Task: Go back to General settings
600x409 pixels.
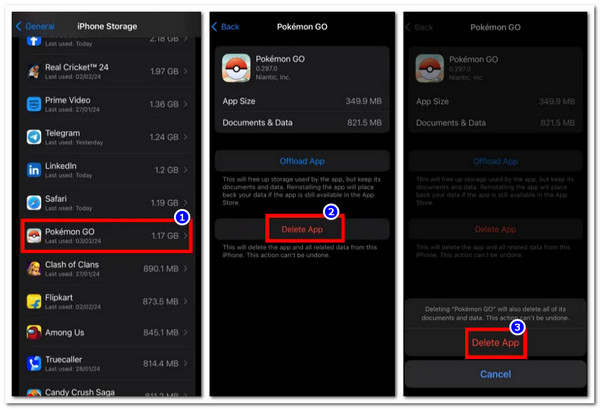Action: (36, 26)
